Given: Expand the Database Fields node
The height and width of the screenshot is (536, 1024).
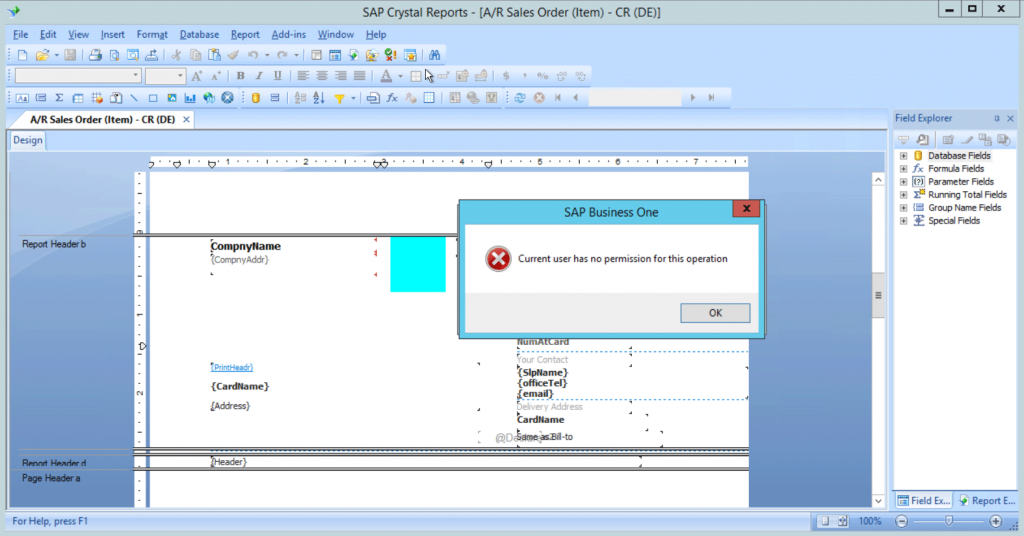Looking at the screenshot, I should coord(903,156).
